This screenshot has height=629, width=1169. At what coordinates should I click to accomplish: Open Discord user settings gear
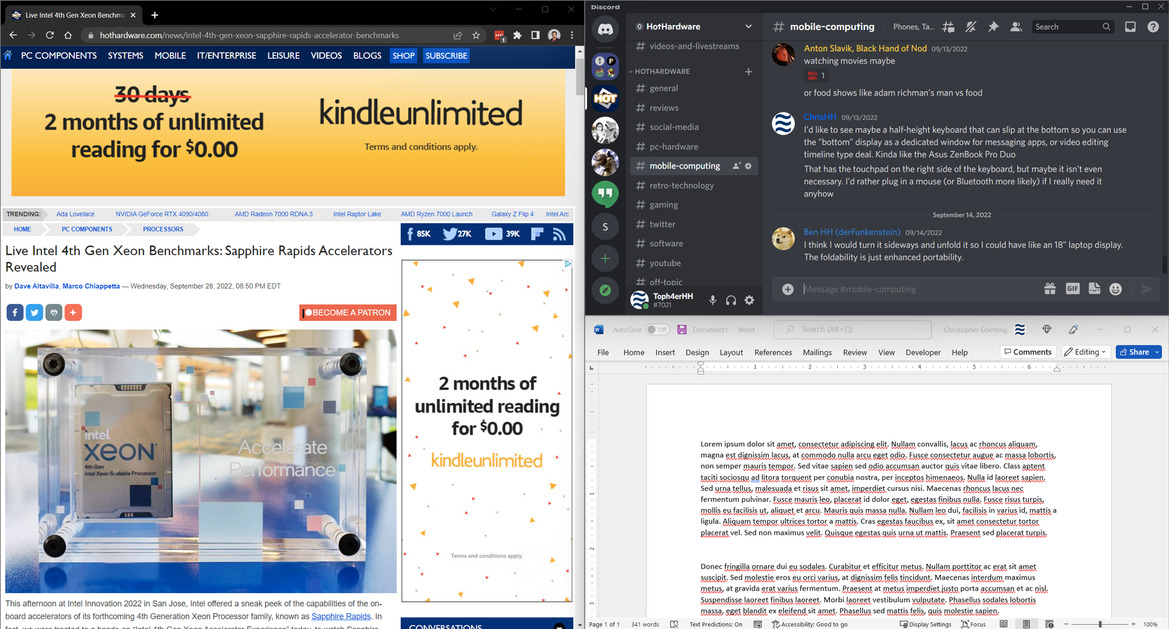(x=749, y=300)
